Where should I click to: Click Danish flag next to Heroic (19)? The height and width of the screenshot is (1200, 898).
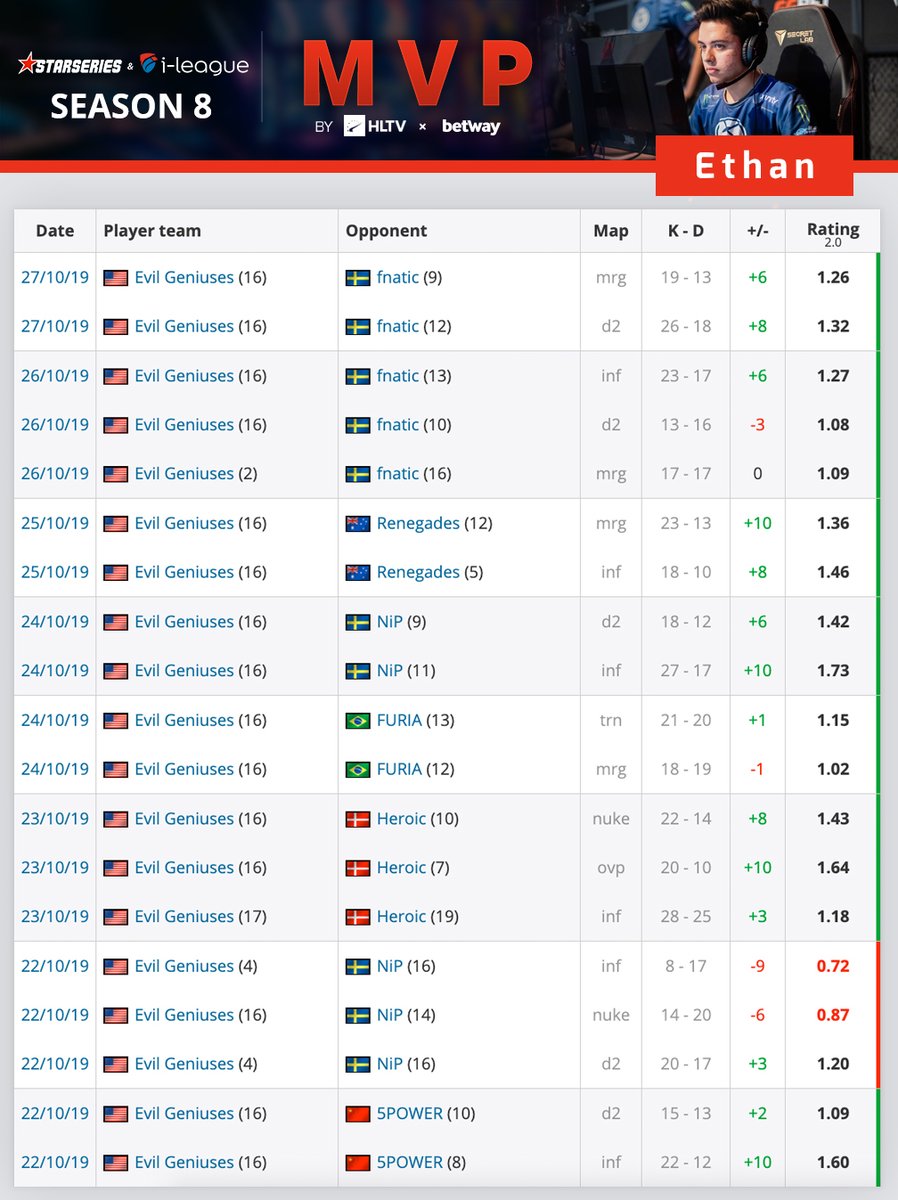tap(357, 916)
